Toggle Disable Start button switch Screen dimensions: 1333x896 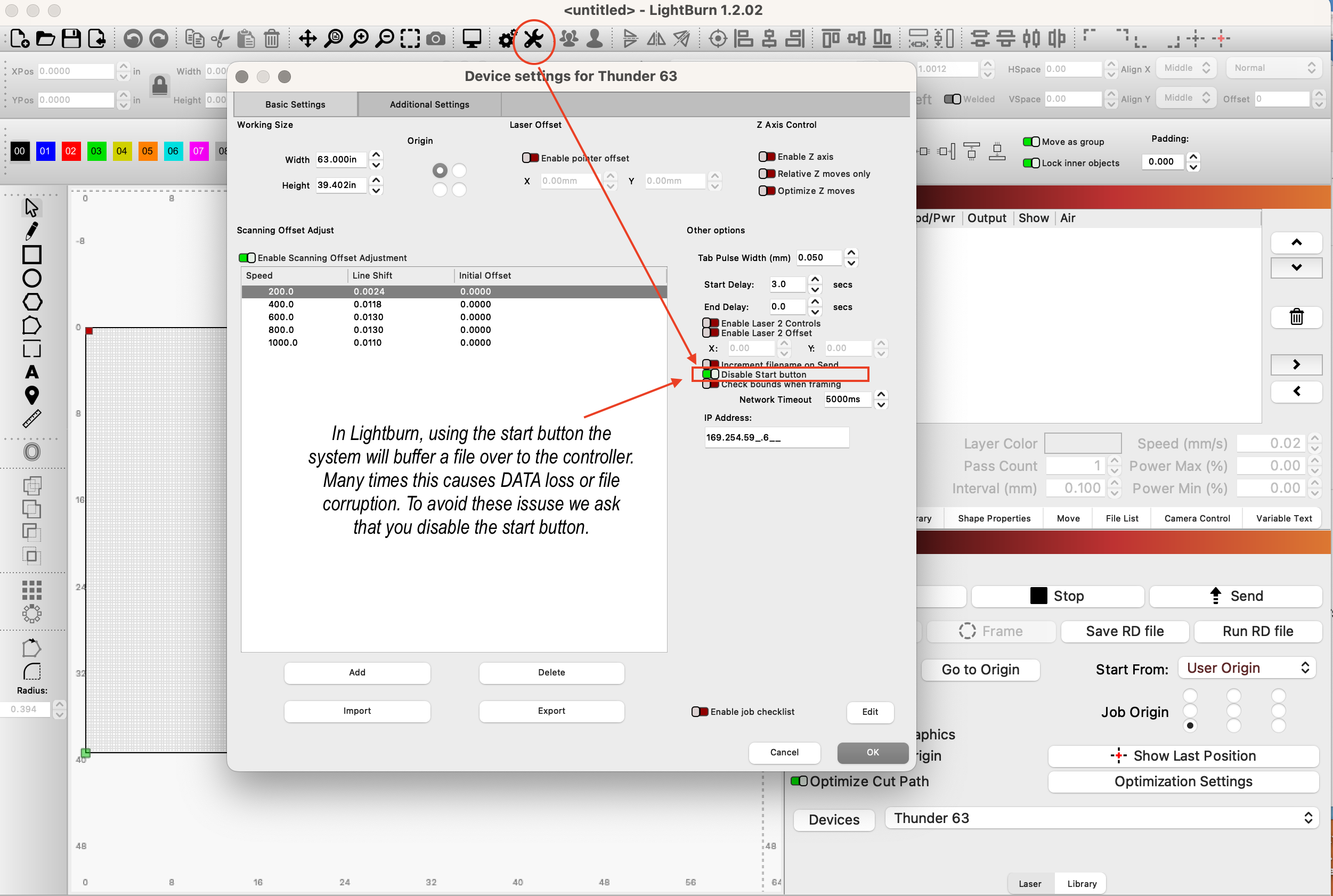(x=710, y=374)
